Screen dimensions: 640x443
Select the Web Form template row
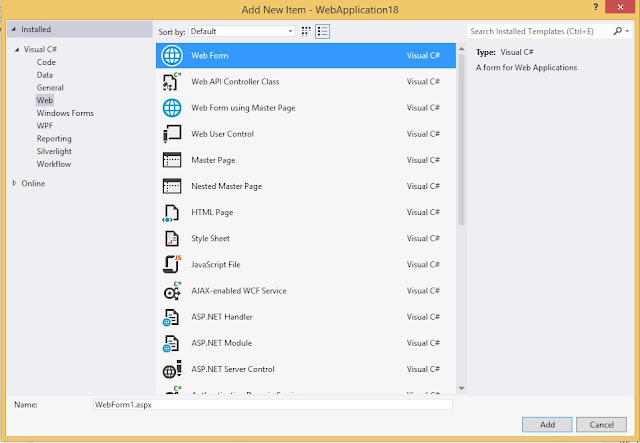pos(306,56)
